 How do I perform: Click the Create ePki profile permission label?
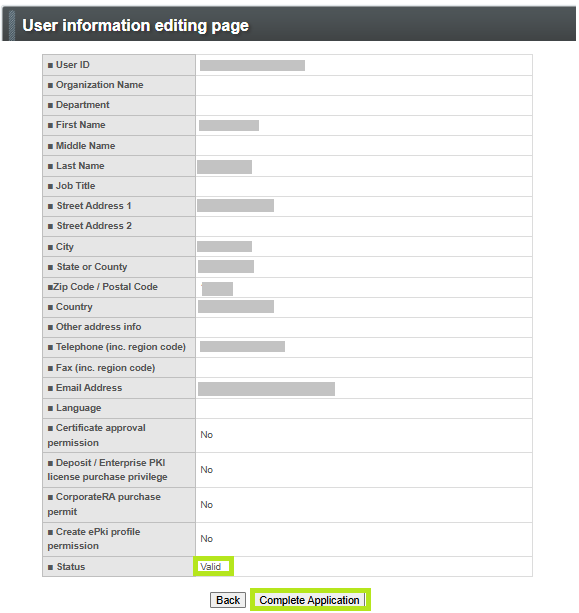[94, 539]
